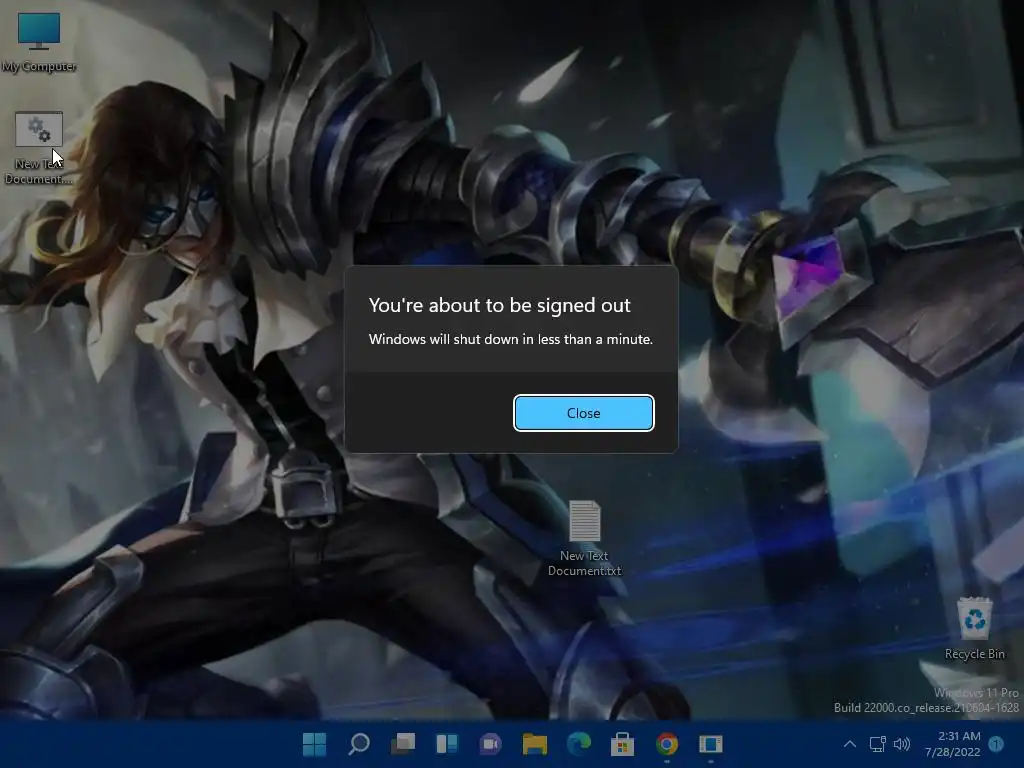Open the notification badge indicator
The height and width of the screenshot is (768, 1024).
click(996, 744)
